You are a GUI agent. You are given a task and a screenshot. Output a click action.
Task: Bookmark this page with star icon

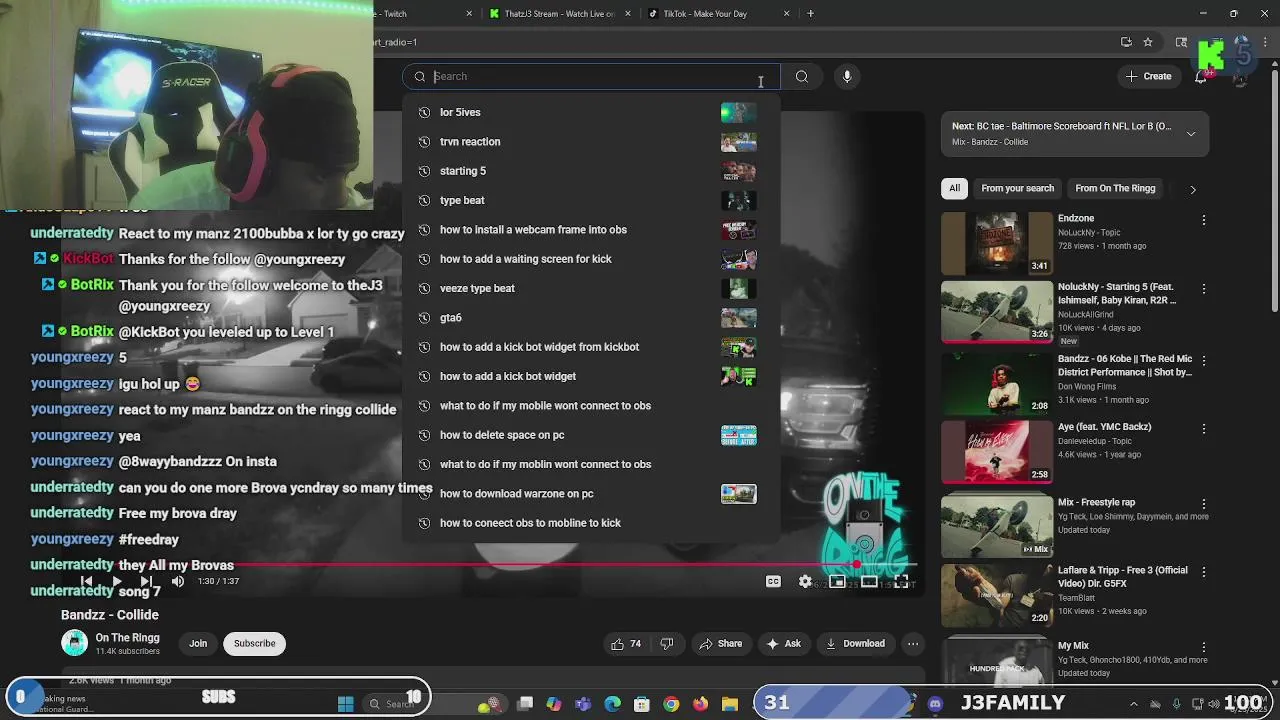[x=1148, y=42]
